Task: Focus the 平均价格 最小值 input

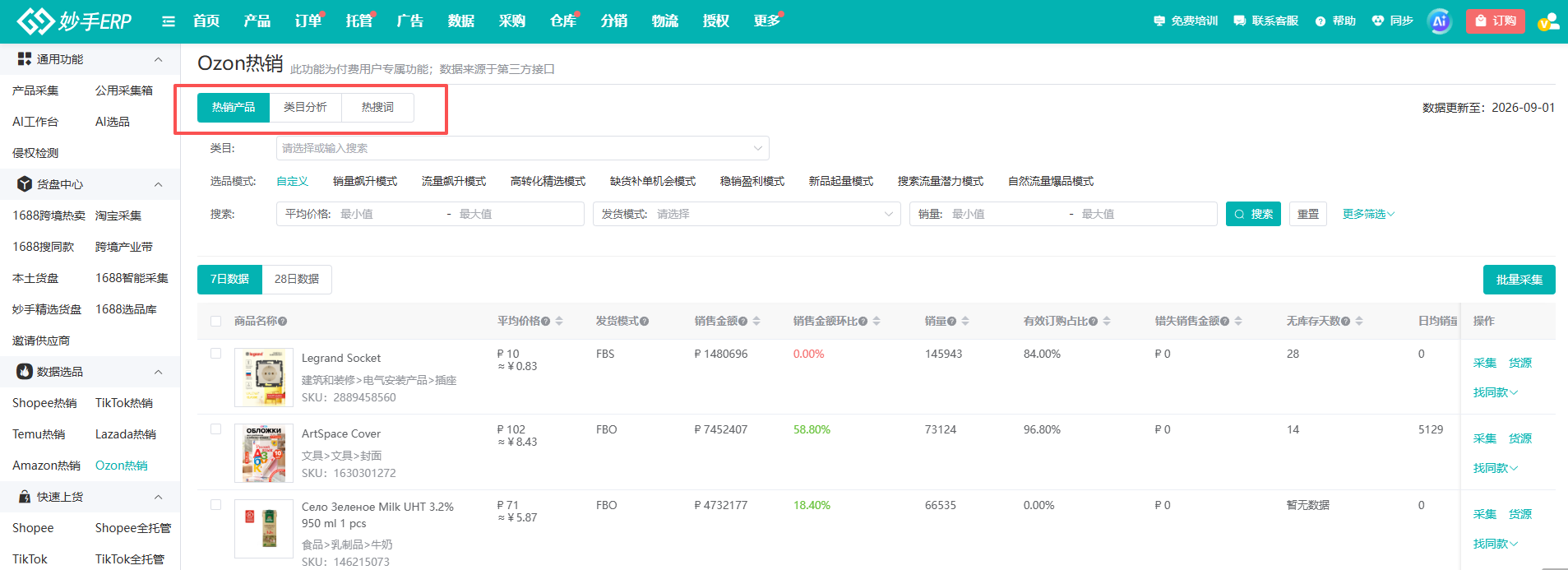Action: point(389,214)
